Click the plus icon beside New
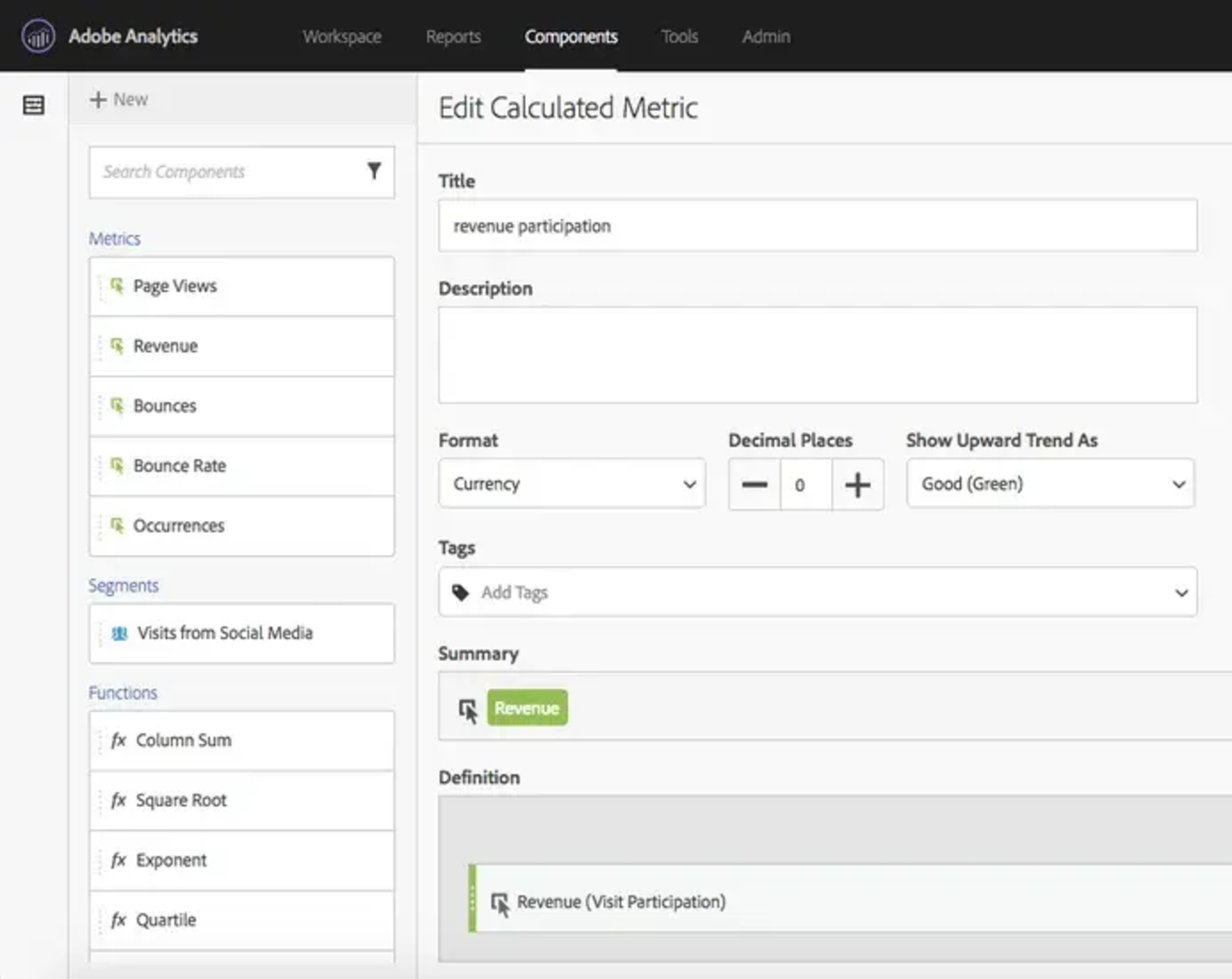The width and height of the screenshot is (1232, 979). (98, 99)
